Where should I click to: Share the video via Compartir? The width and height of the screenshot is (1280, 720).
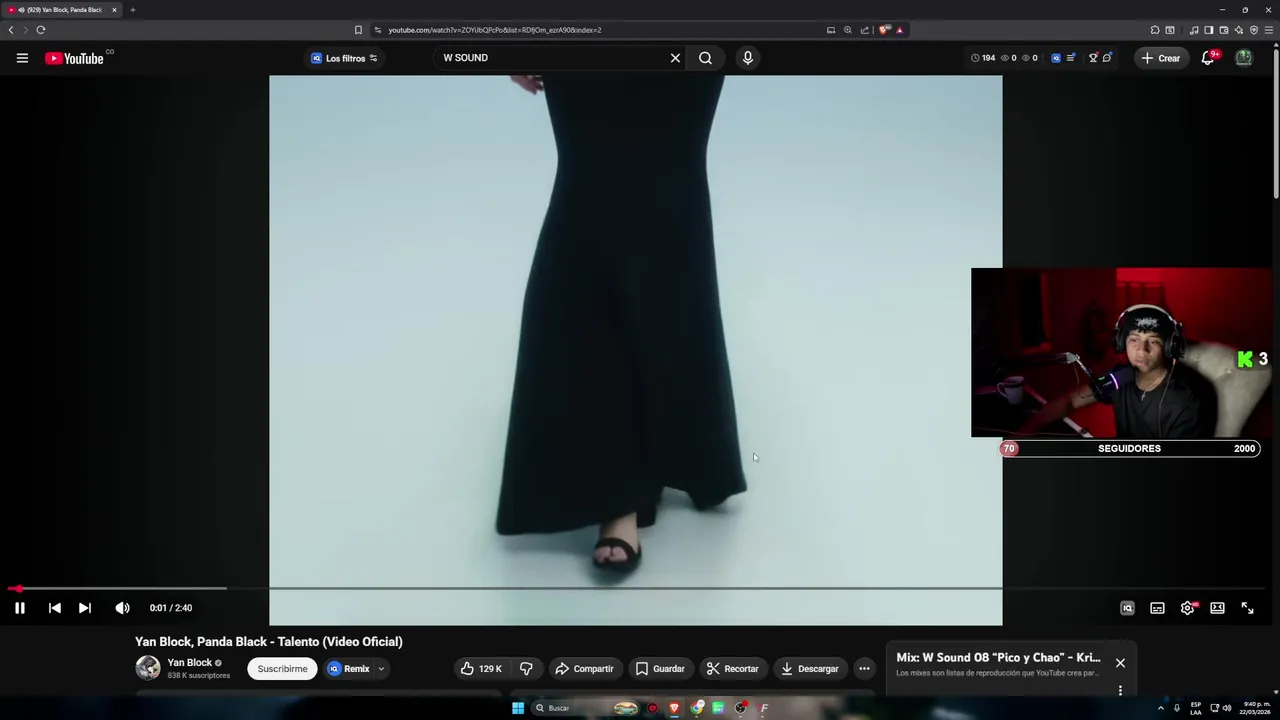click(584, 669)
